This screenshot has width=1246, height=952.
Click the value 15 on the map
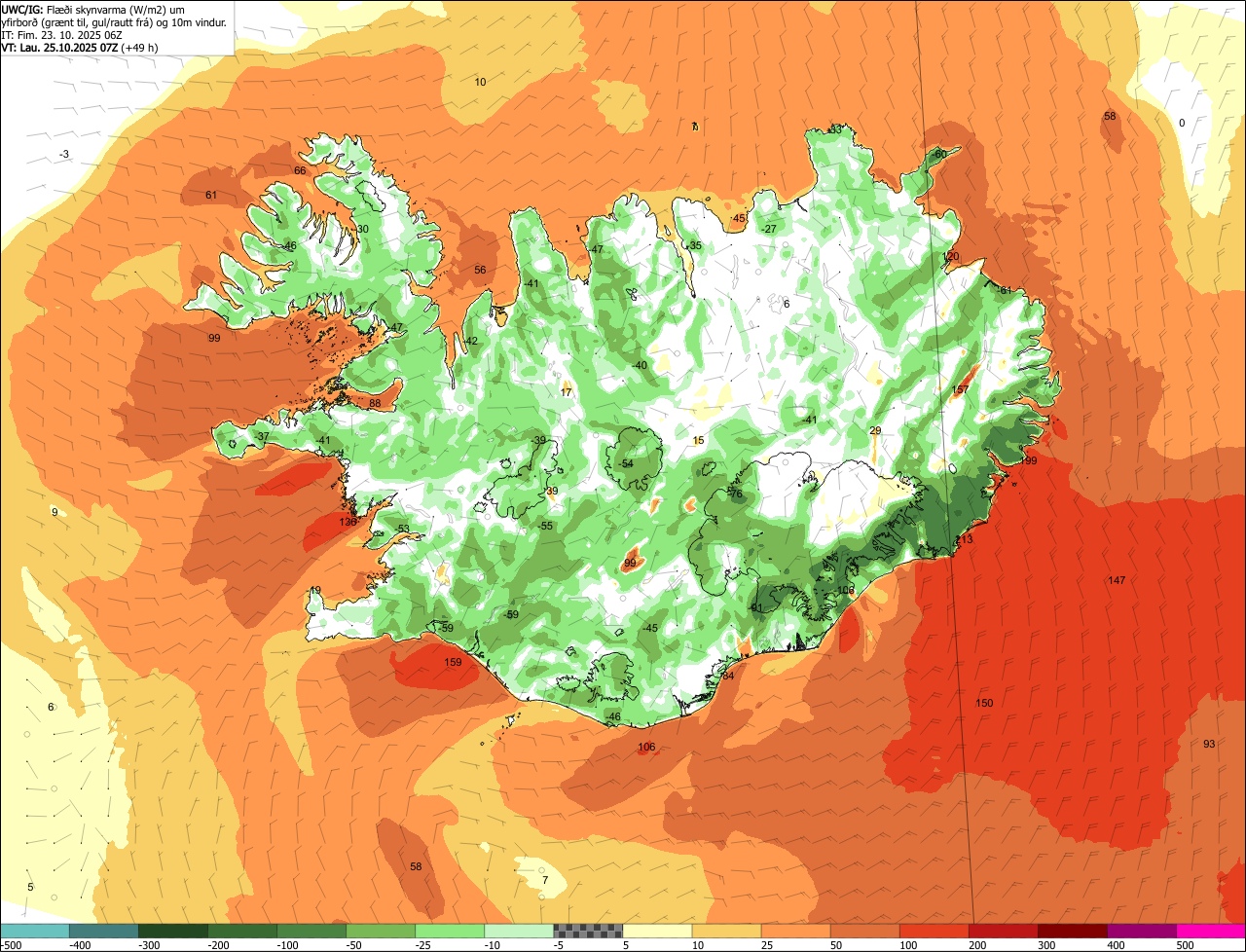698,440
